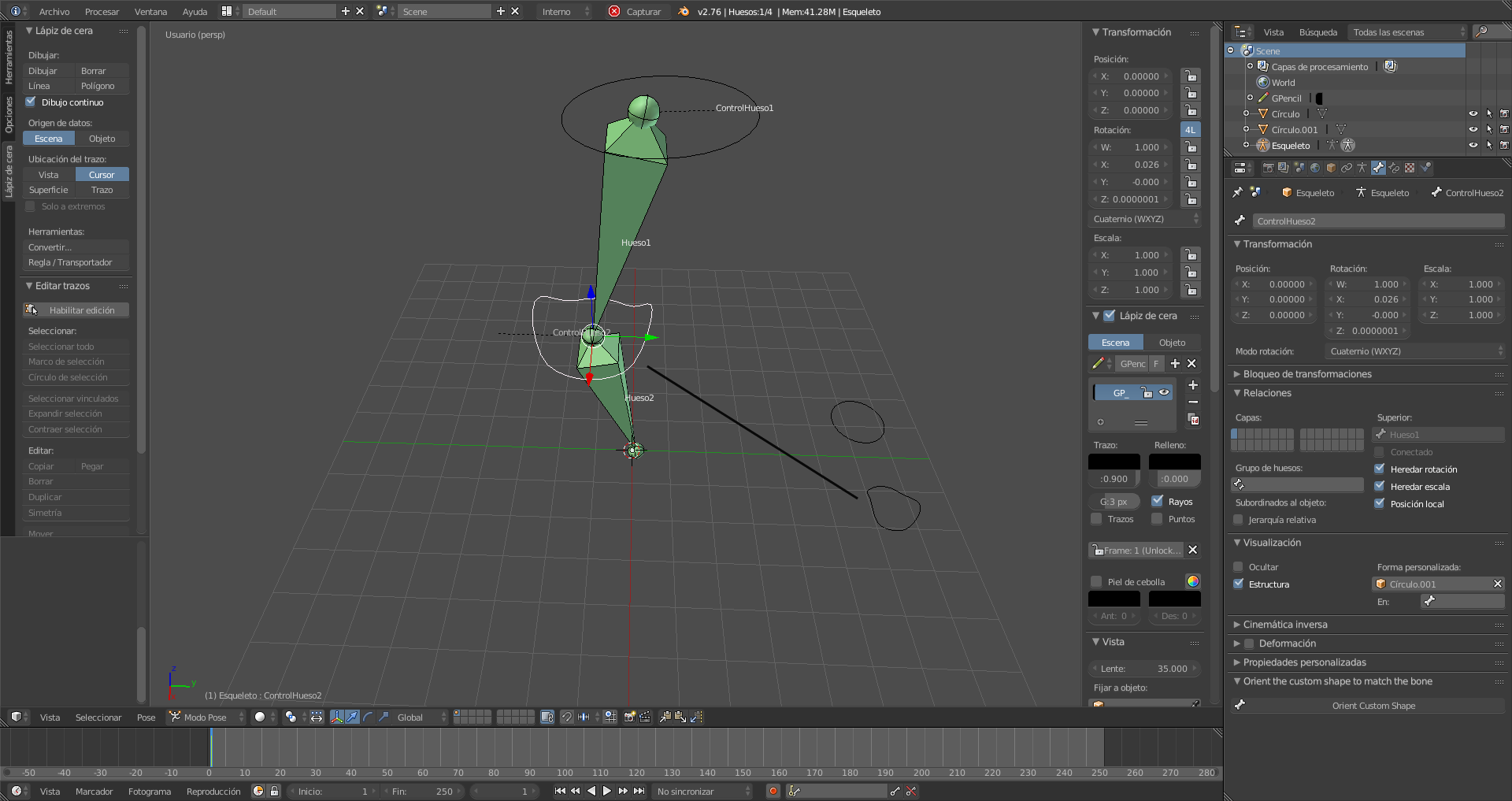Viewport: 1512px width, 801px height.
Task: Toggle the pin icon in properties breadcrumb
Action: 1238,192
